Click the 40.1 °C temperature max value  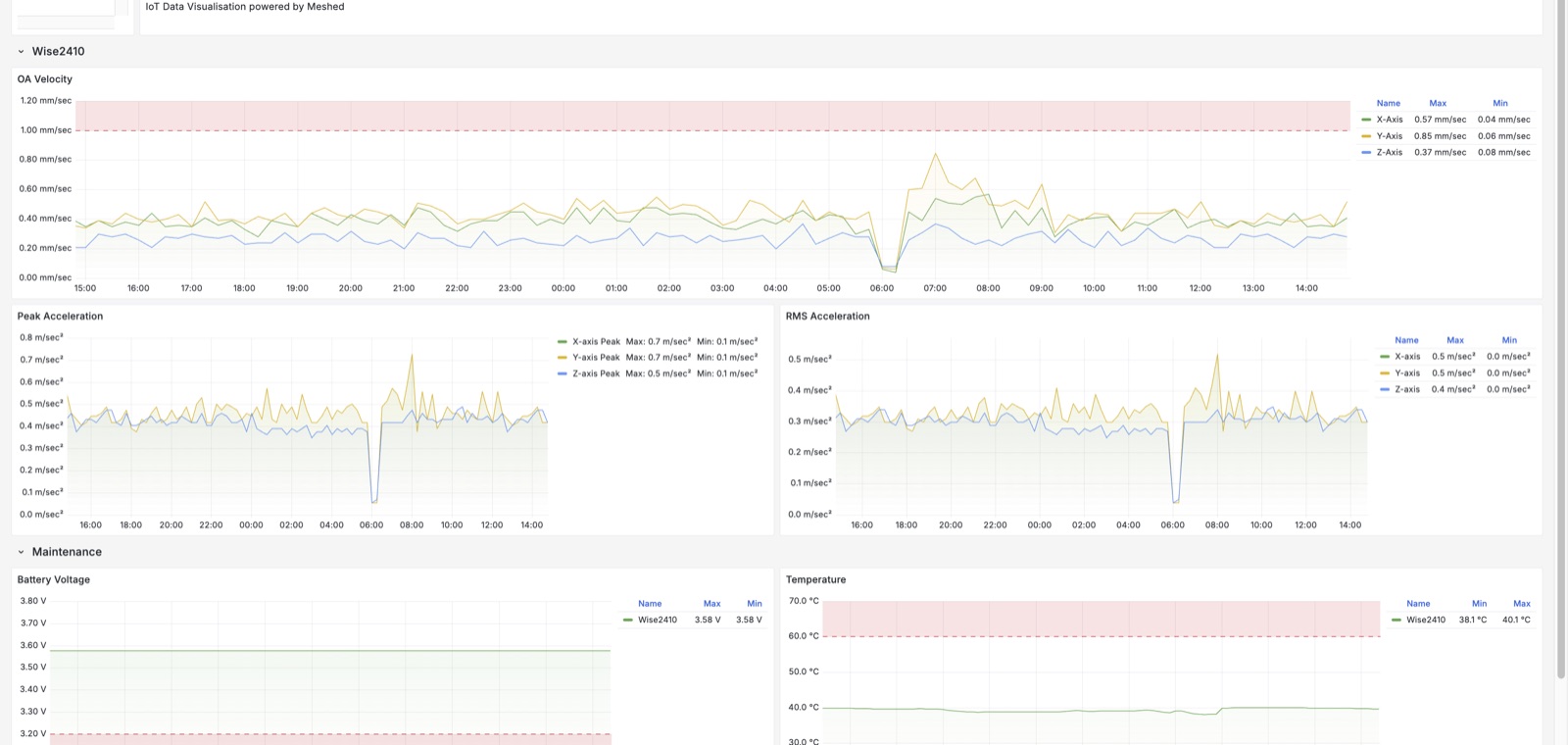tap(1516, 621)
